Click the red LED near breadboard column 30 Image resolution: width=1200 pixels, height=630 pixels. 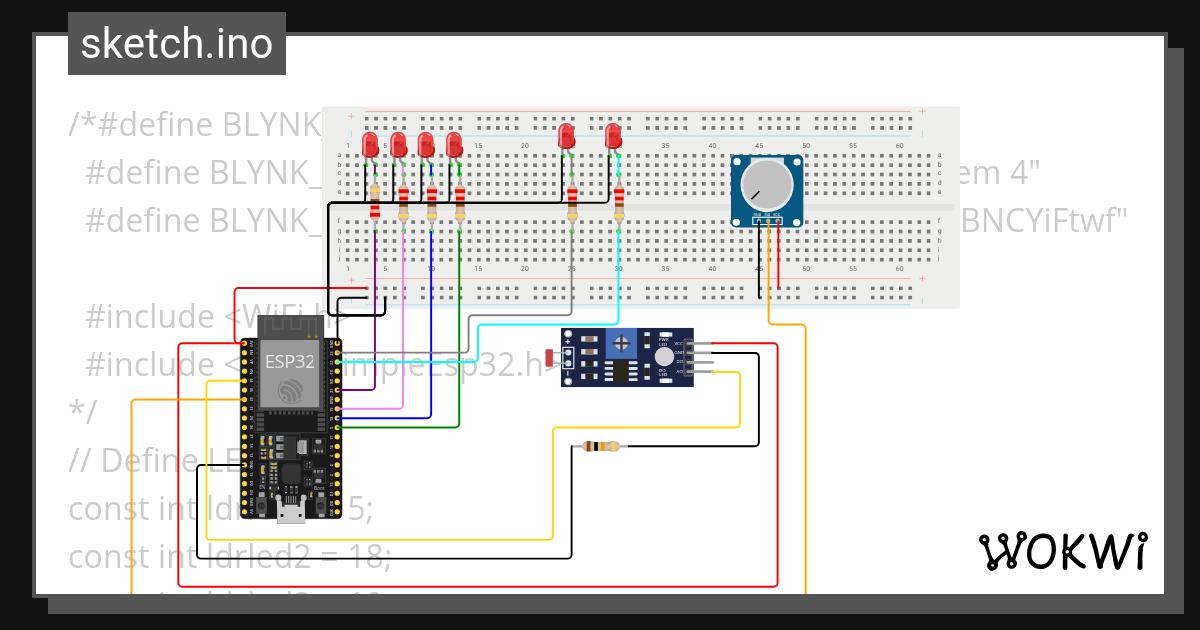click(x=613, y=136)
